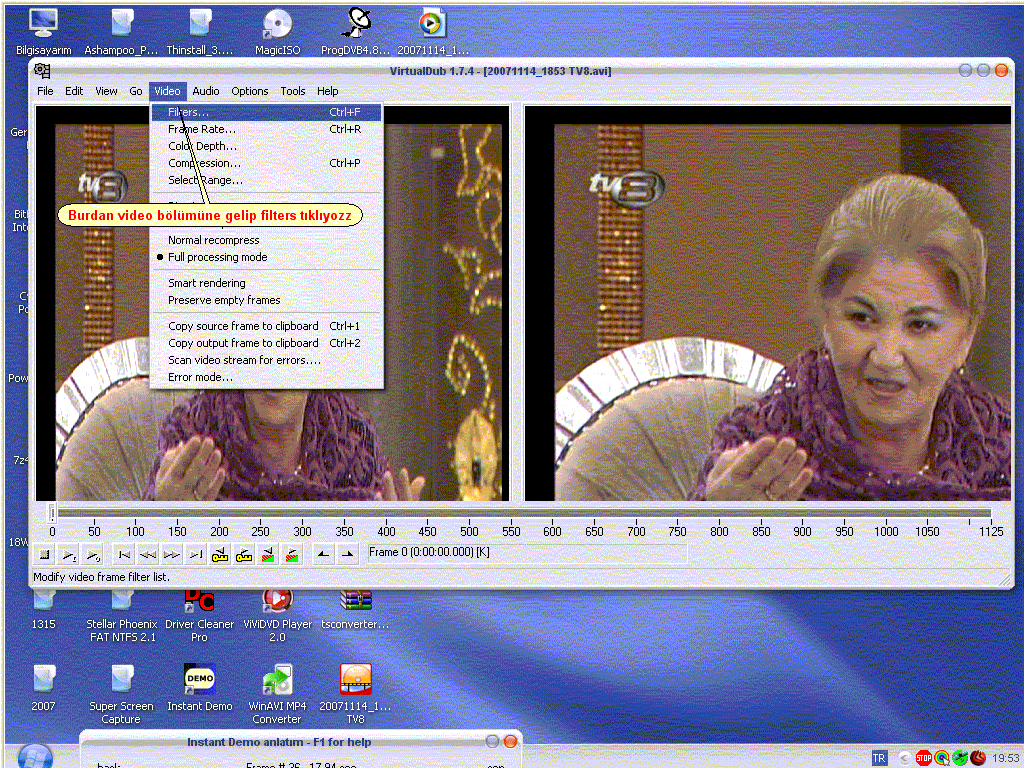Click the system clock showing 19:53

pos(1006,758)
